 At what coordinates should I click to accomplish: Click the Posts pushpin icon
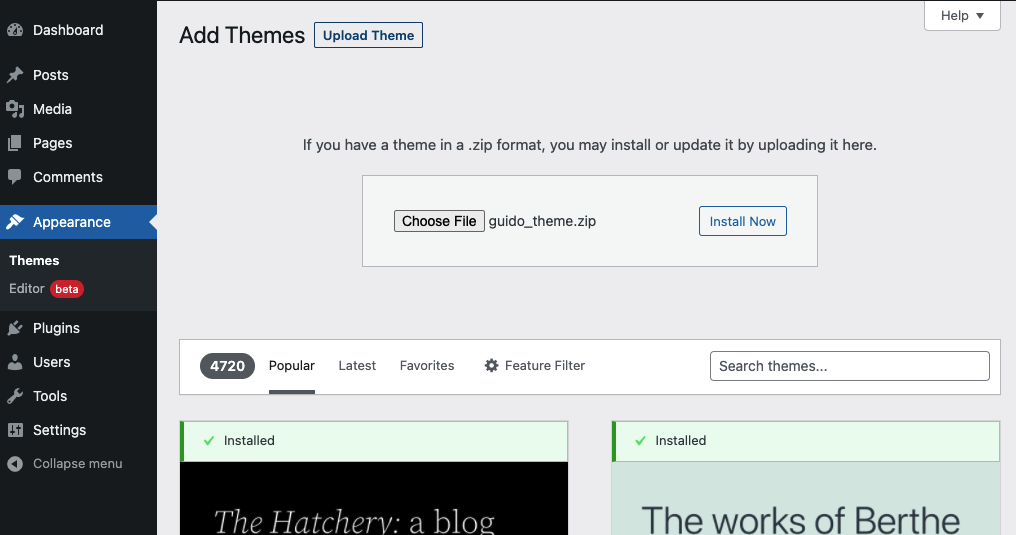coord(15,75)
